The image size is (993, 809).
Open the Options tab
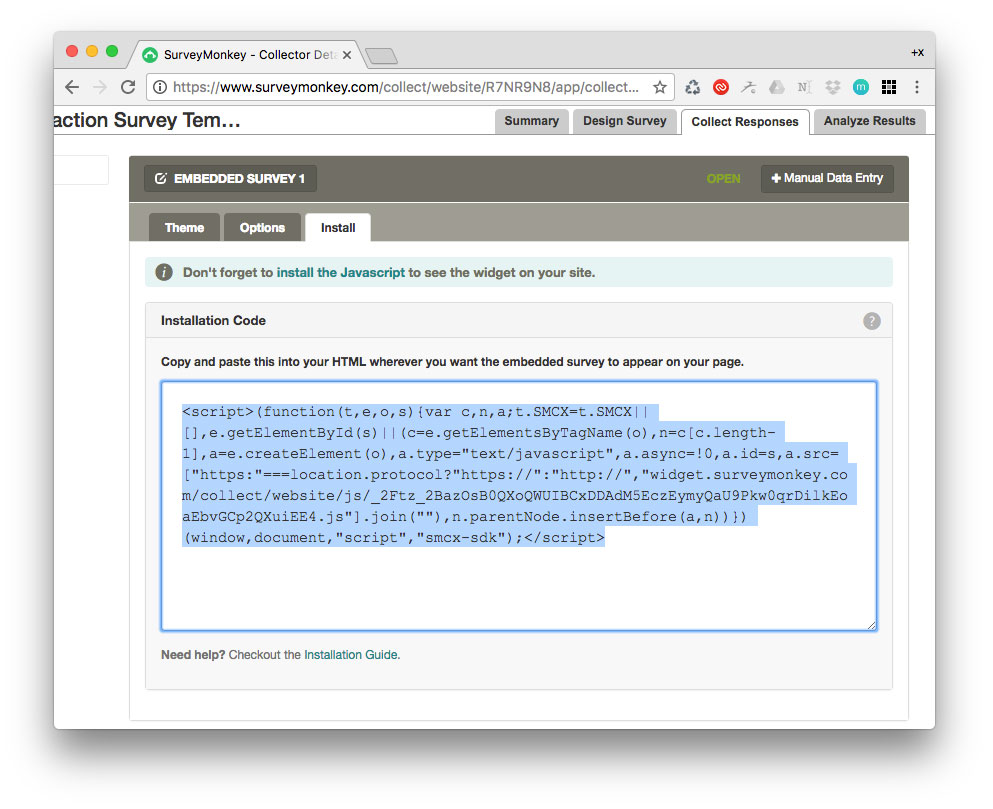coord(262,227)
